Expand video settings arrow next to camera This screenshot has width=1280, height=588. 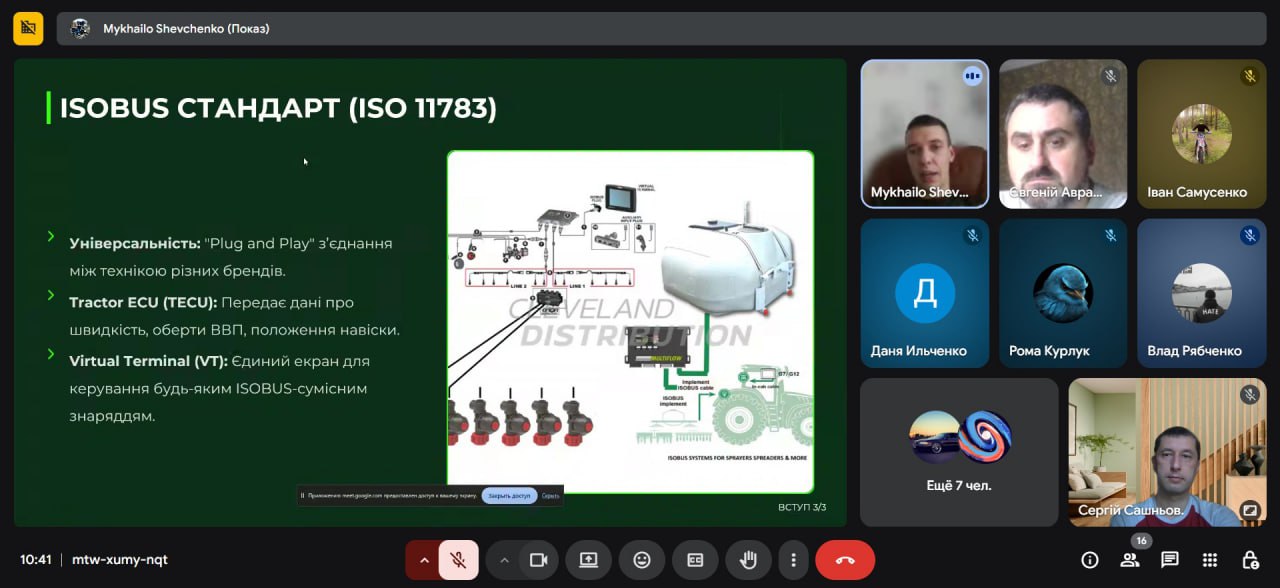tap(504, 560)
